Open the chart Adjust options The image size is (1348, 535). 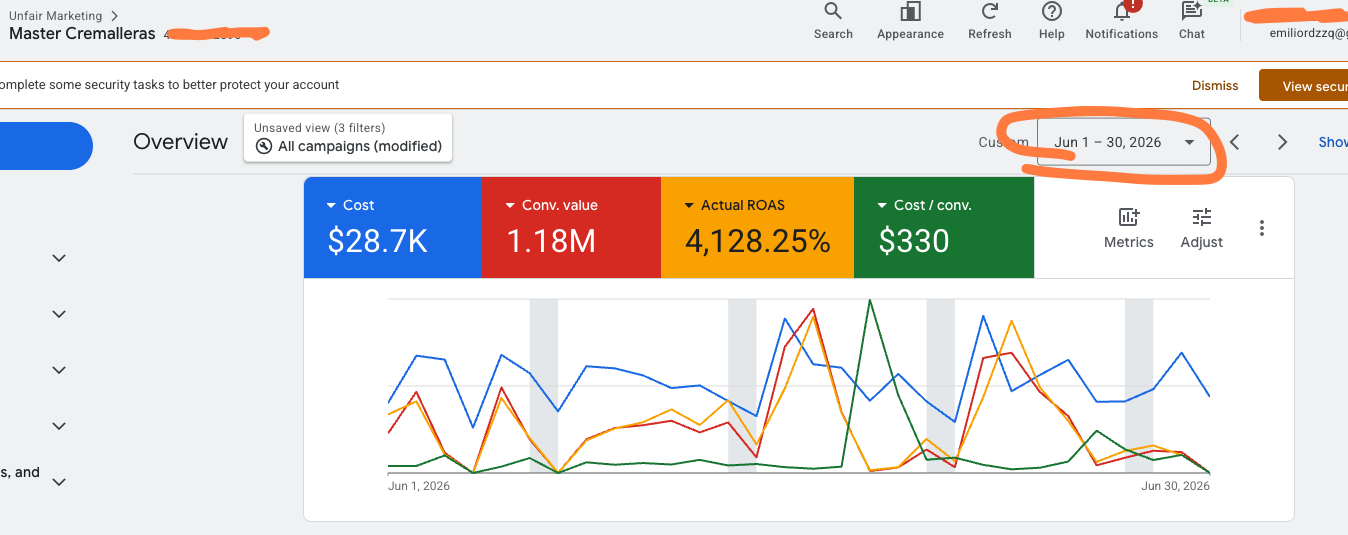click(1201, 228)
